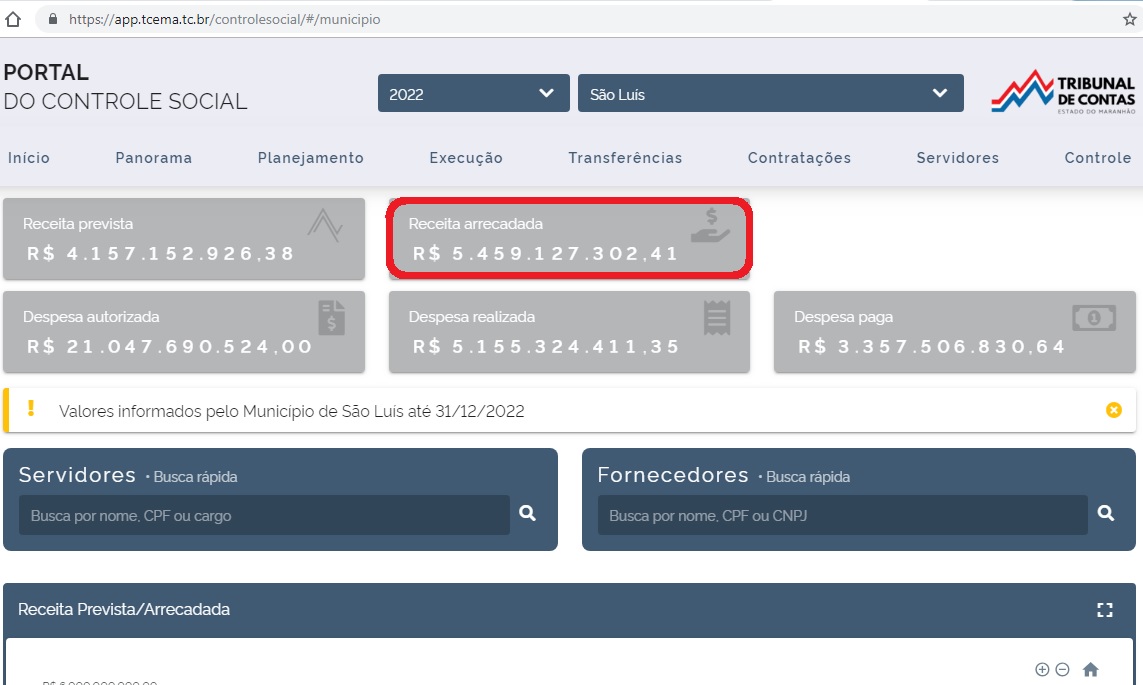The image size is (1143, 685).
Task: Click the browser address bar URL
Action: coord(224,19)
